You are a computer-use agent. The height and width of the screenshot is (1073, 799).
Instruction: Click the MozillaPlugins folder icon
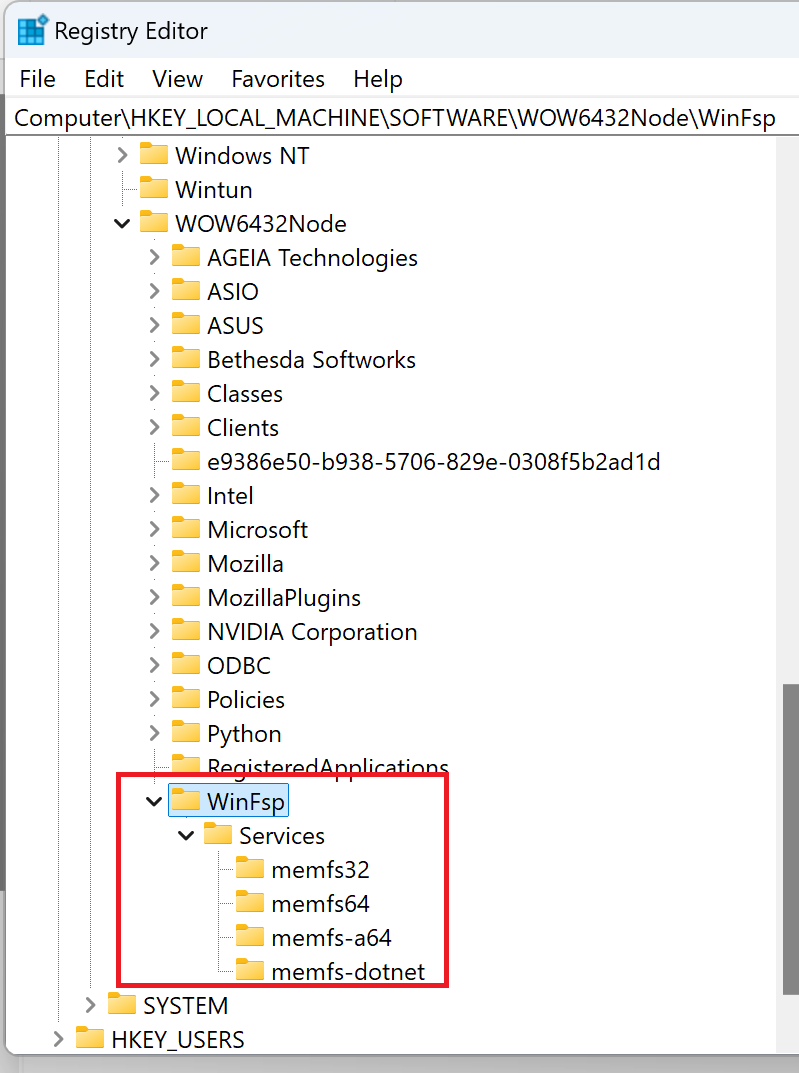pyautogui.click(x=185, y=596)
